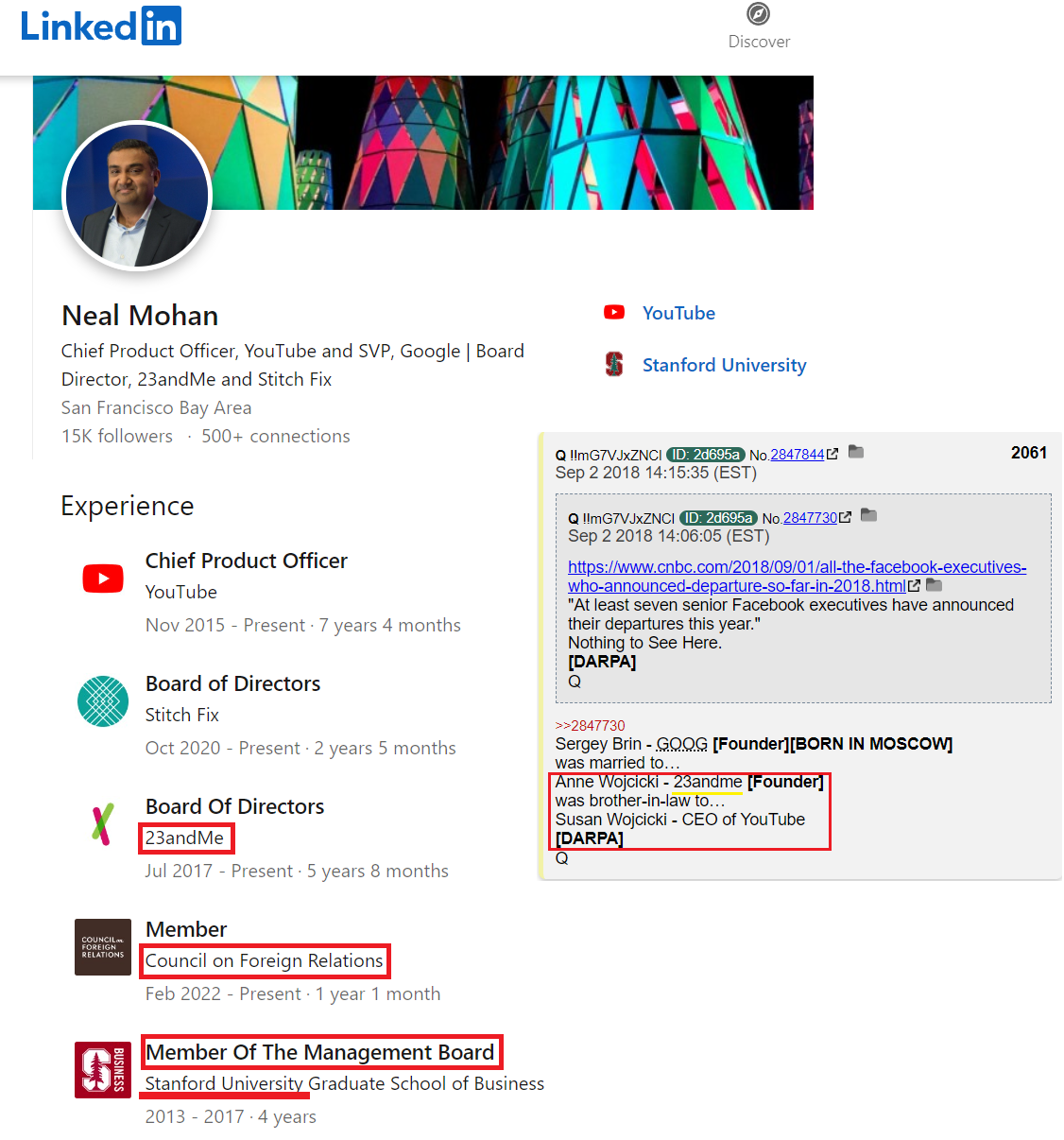
Task: Click external link icon after cnbc URL
Action: pyautogui.click(x=914, y=586)
